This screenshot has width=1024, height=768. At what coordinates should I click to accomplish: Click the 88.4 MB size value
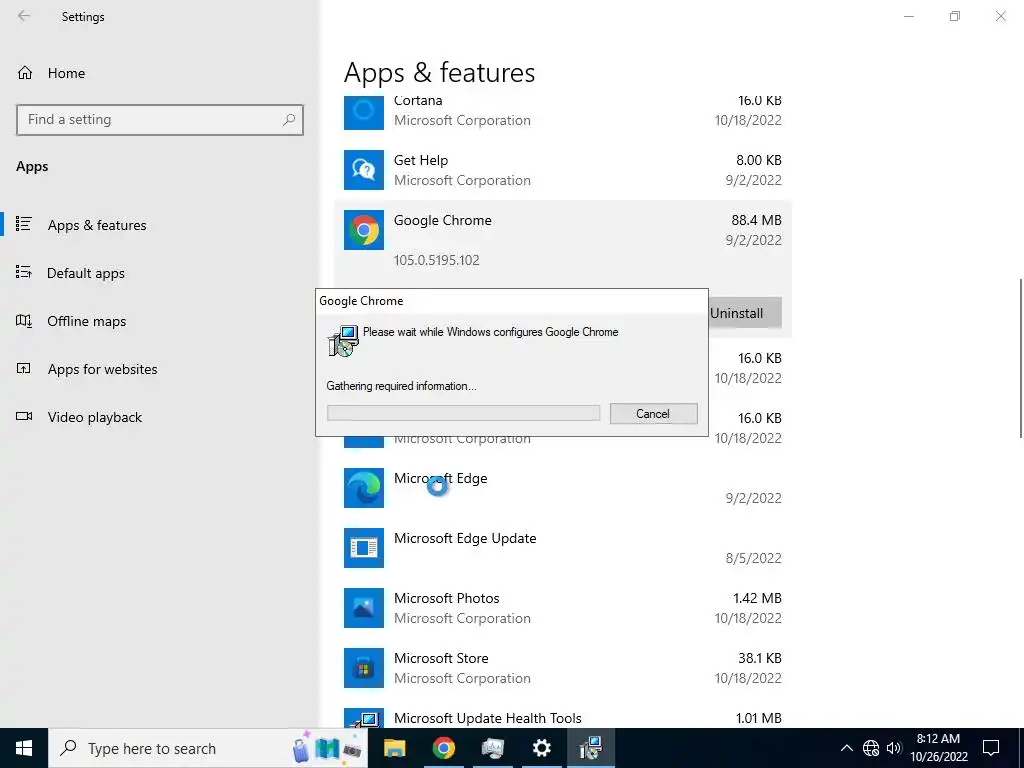tap(756, 220)
